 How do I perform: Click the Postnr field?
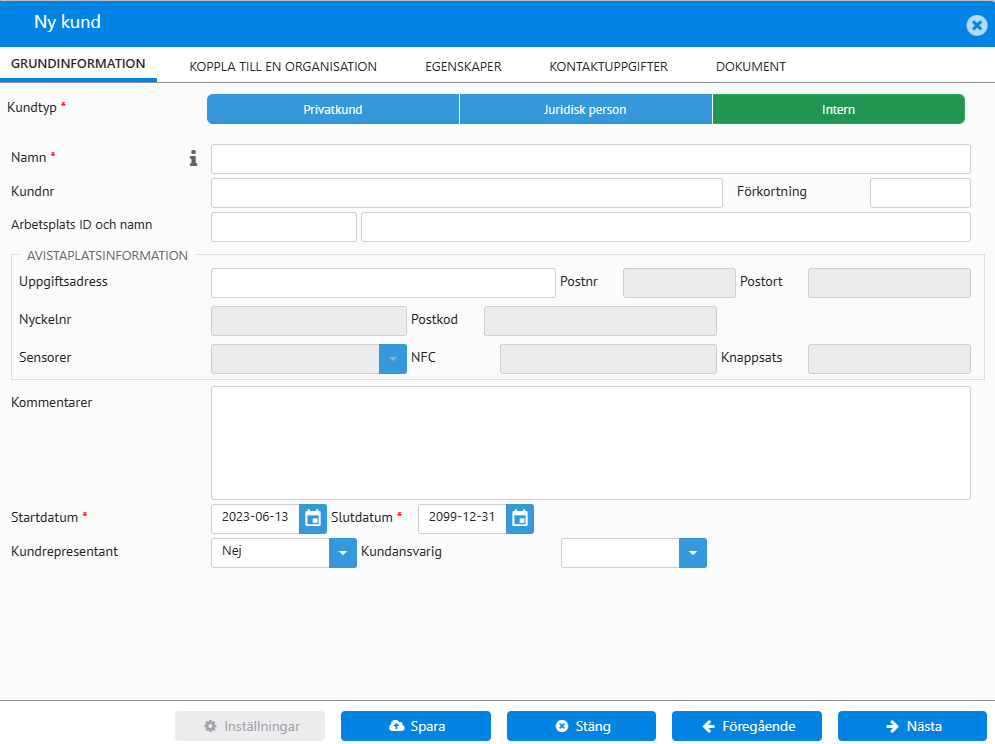[x=679, y=283]
